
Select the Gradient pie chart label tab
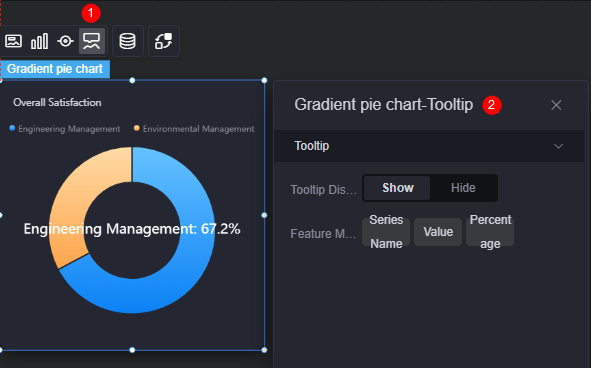55,69
